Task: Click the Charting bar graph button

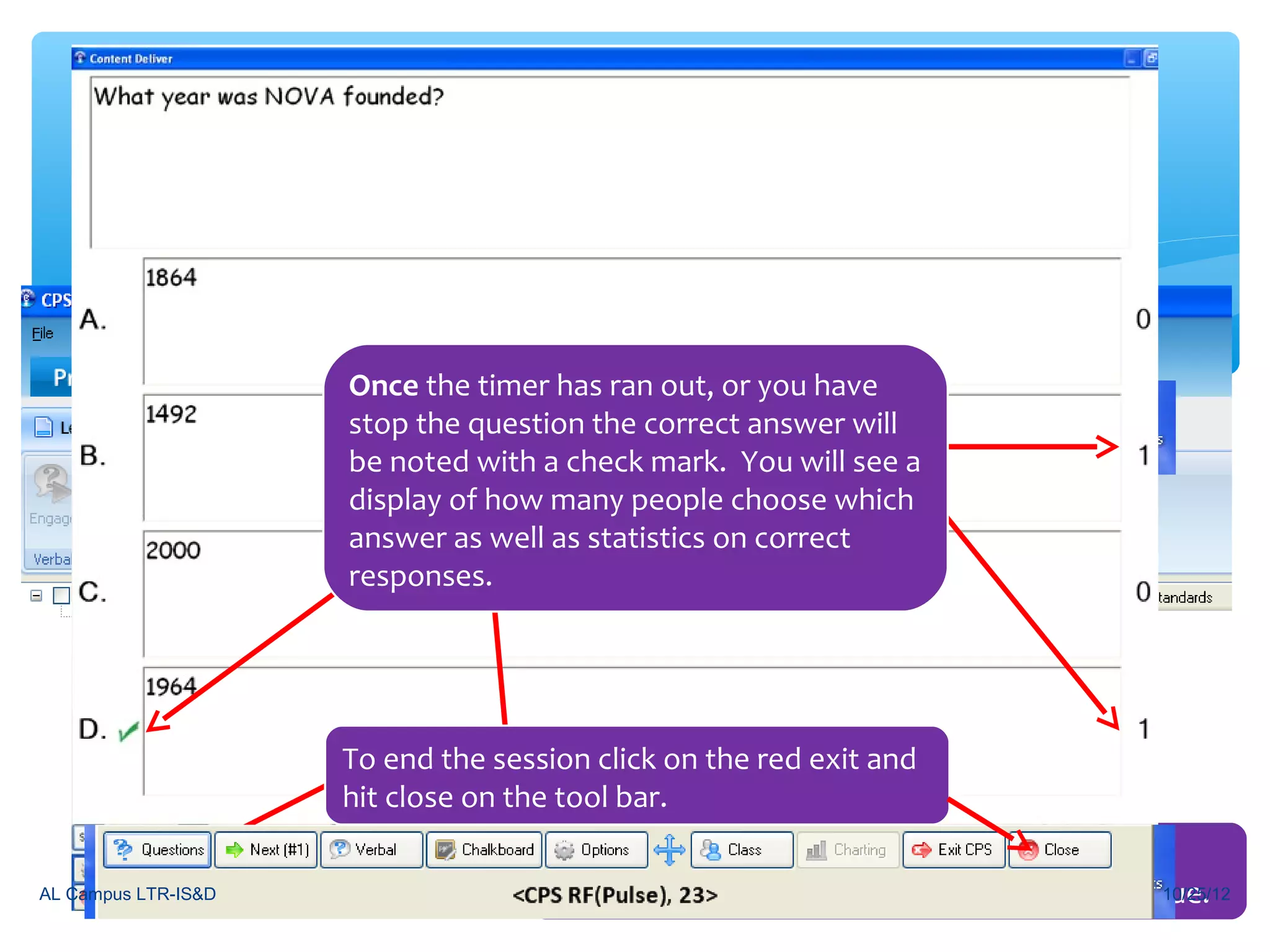Action: pos(848,849)
